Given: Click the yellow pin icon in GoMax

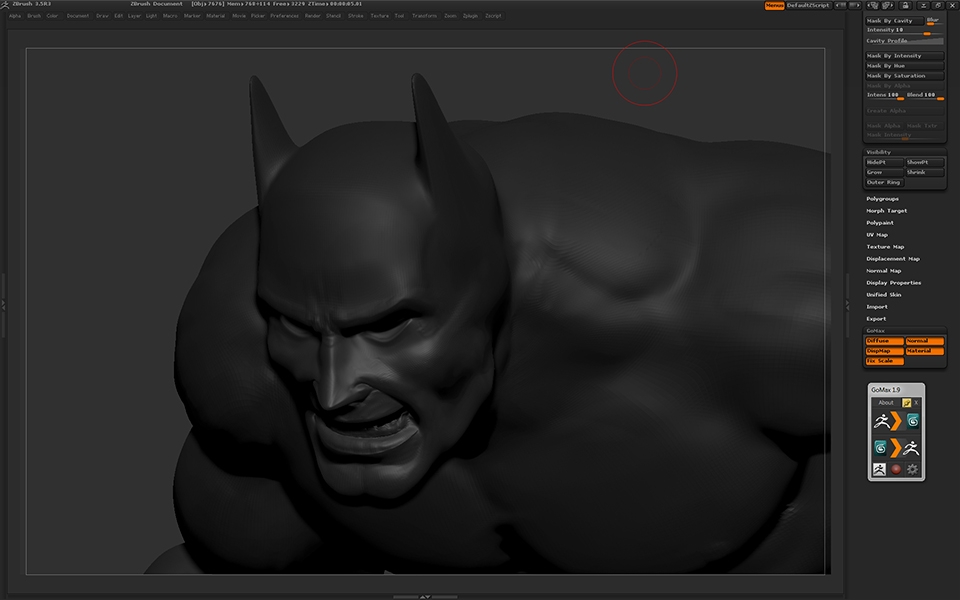Looking at the screenshot, I should click(906, 403).
